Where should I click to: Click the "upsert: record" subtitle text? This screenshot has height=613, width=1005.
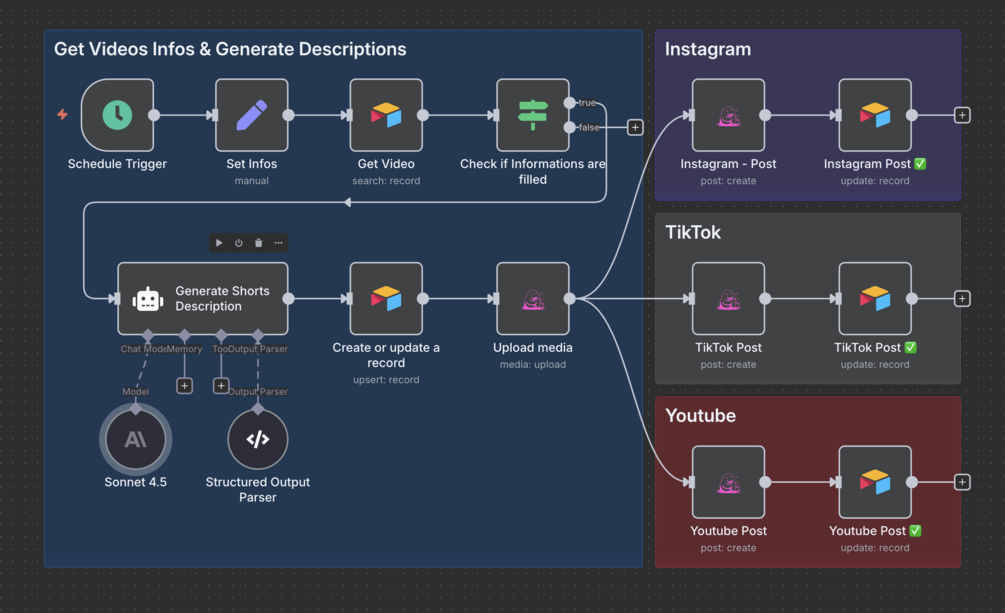pyautogui.click(x=386, y=380)
